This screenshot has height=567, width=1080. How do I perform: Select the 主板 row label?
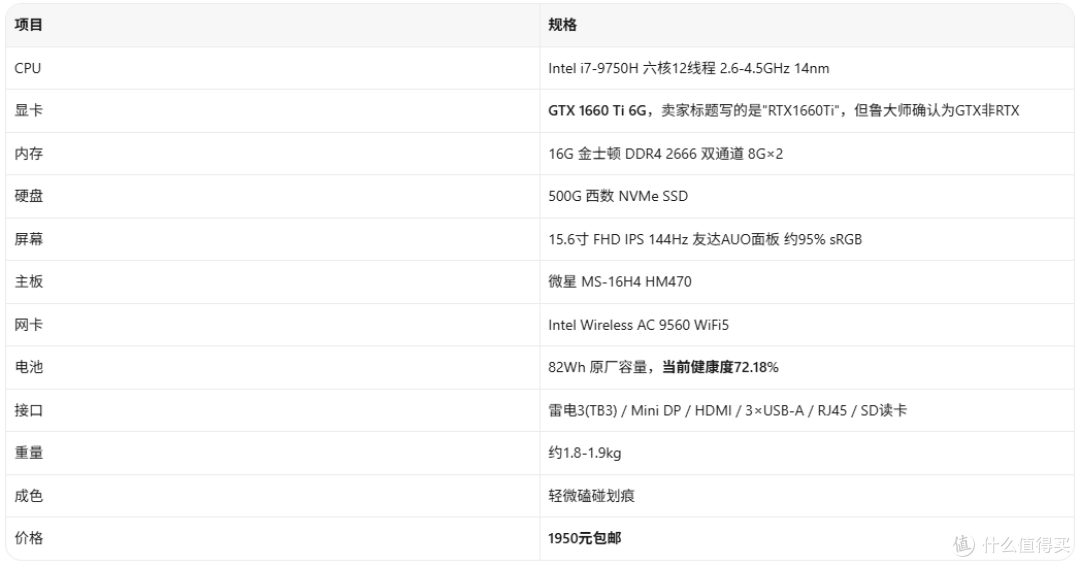tap(28, 281)
